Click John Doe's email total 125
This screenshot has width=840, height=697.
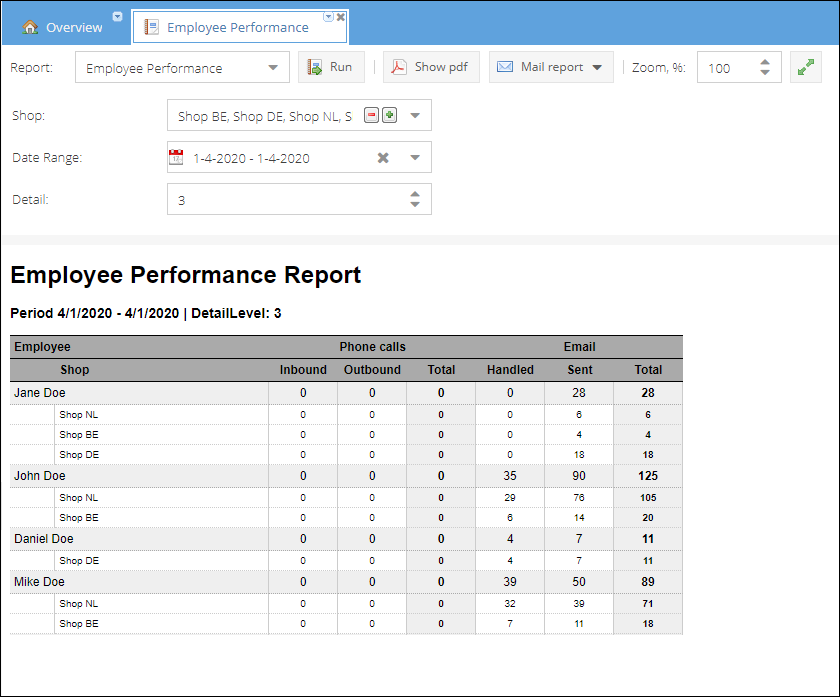point(648,476)
